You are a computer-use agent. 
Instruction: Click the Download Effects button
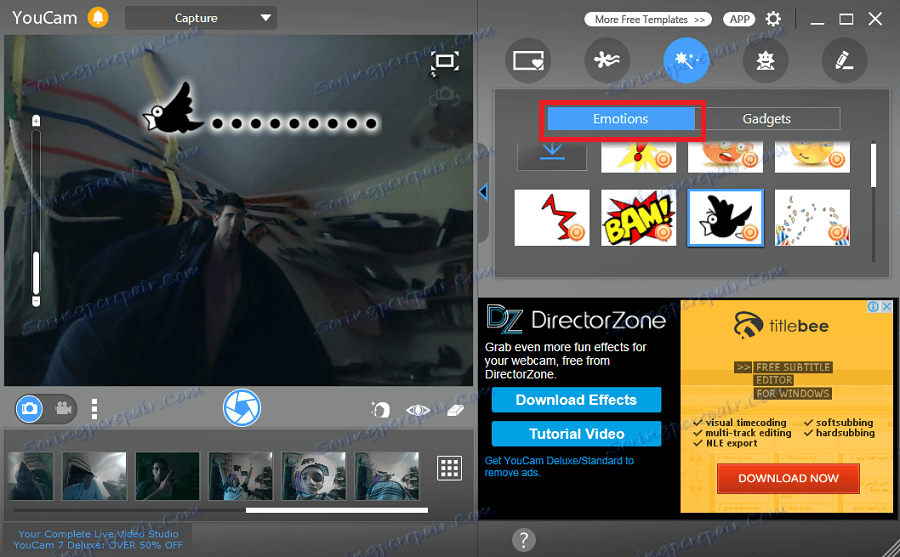576,400
